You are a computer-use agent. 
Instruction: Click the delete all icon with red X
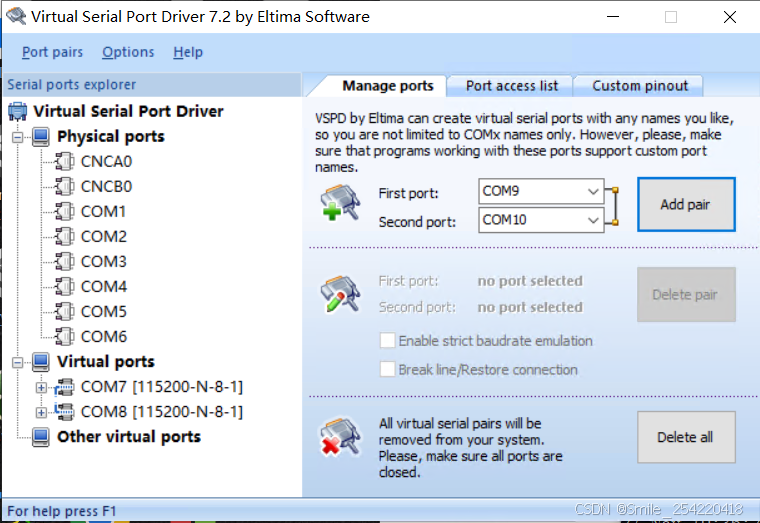pyautogui.click(x=340, y=437)
